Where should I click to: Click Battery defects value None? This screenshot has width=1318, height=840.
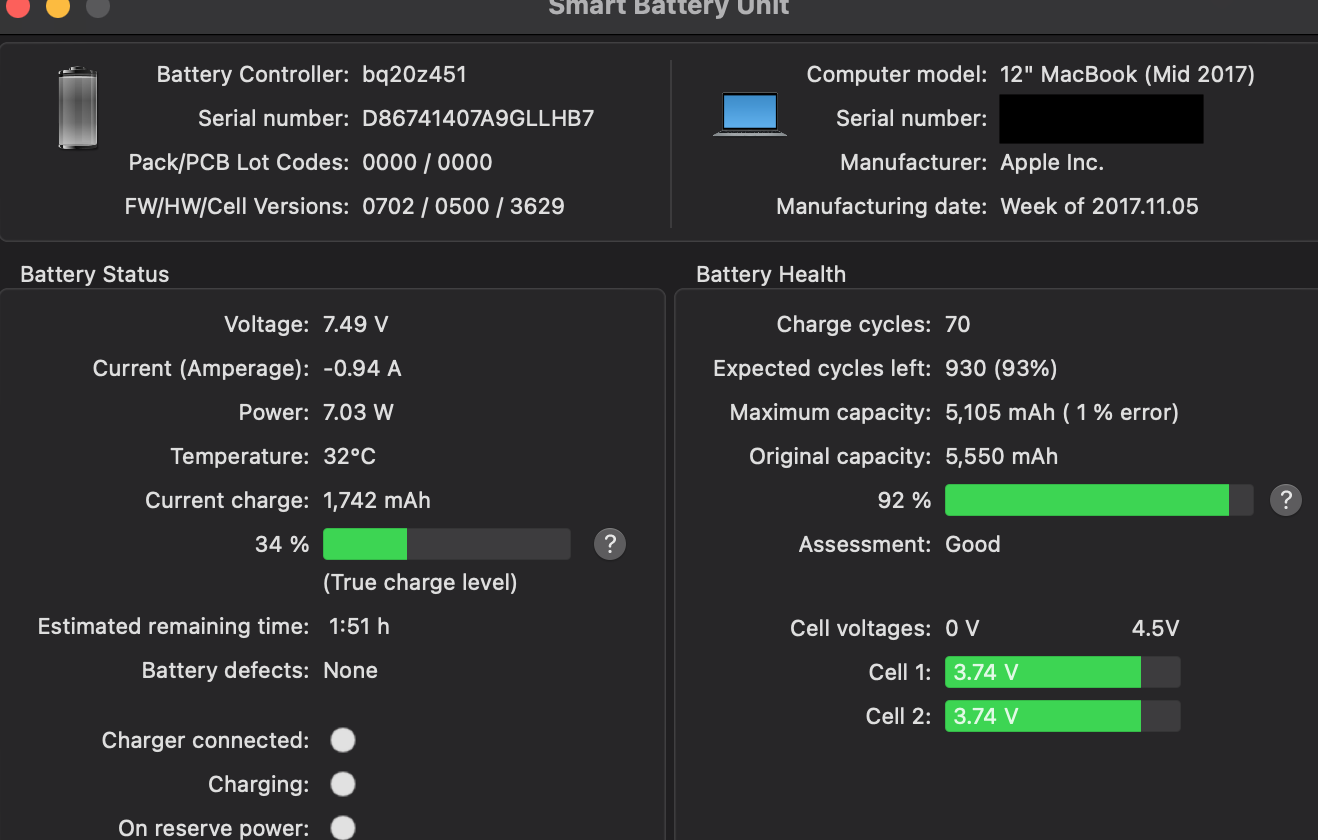click(x=350, y=670)
